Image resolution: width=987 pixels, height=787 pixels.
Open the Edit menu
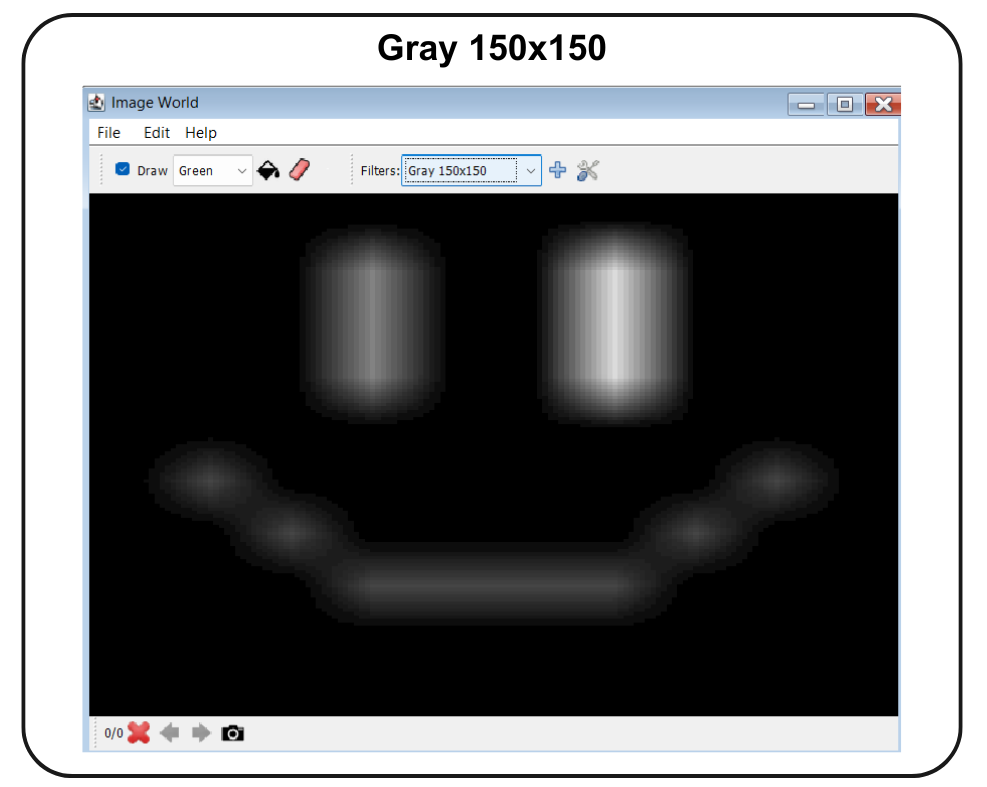pos(156,132)
